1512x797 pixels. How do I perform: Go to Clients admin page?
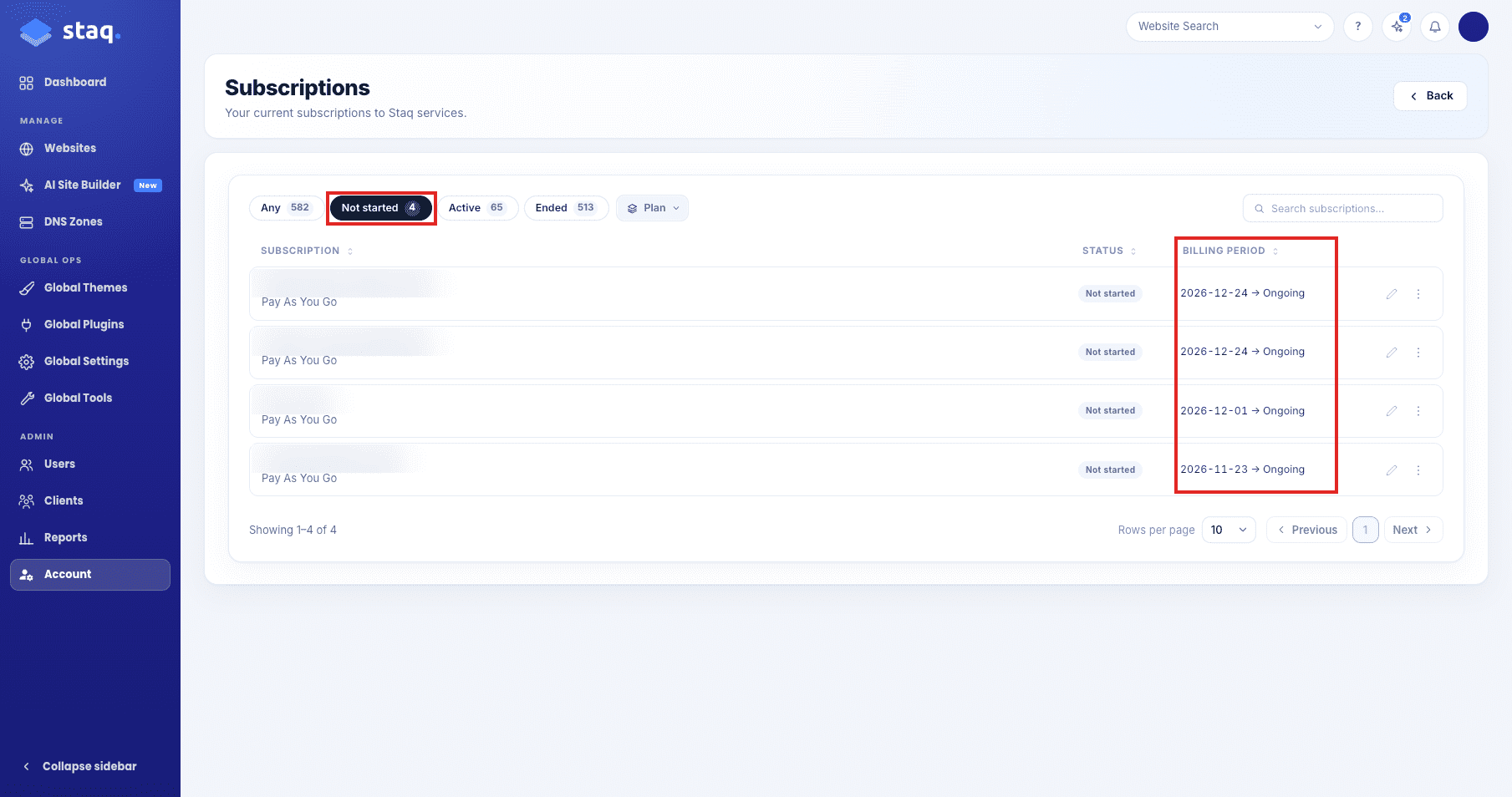(90, 500)
